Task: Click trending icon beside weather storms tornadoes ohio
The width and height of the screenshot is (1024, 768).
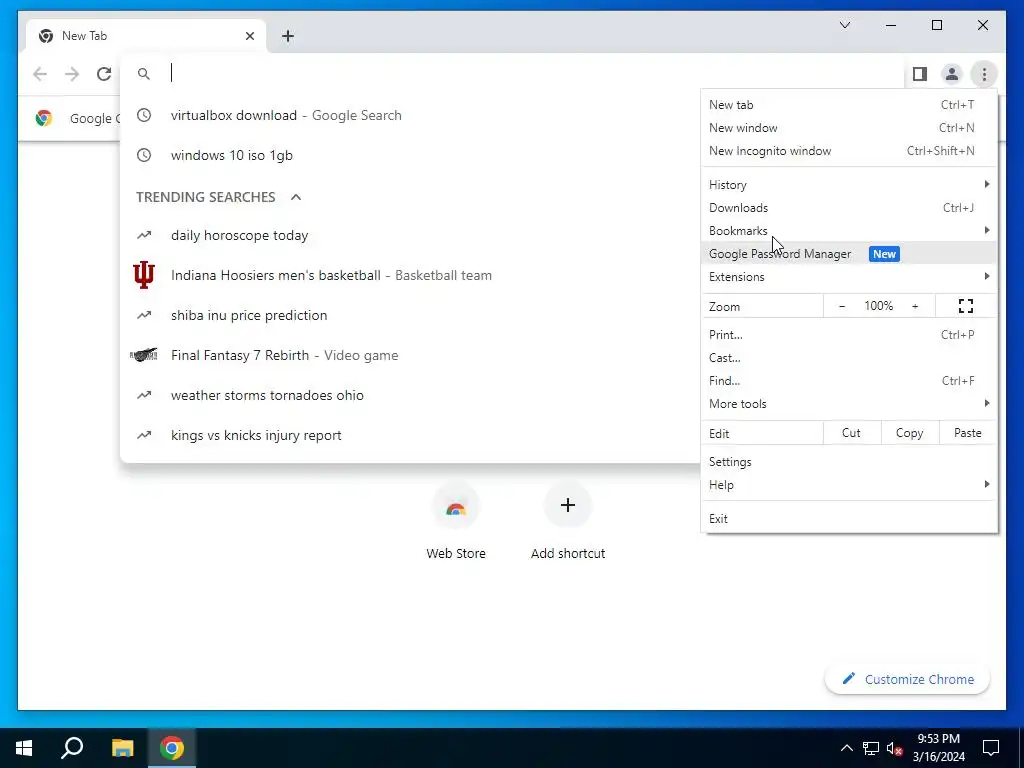Action: coord(144,395)
